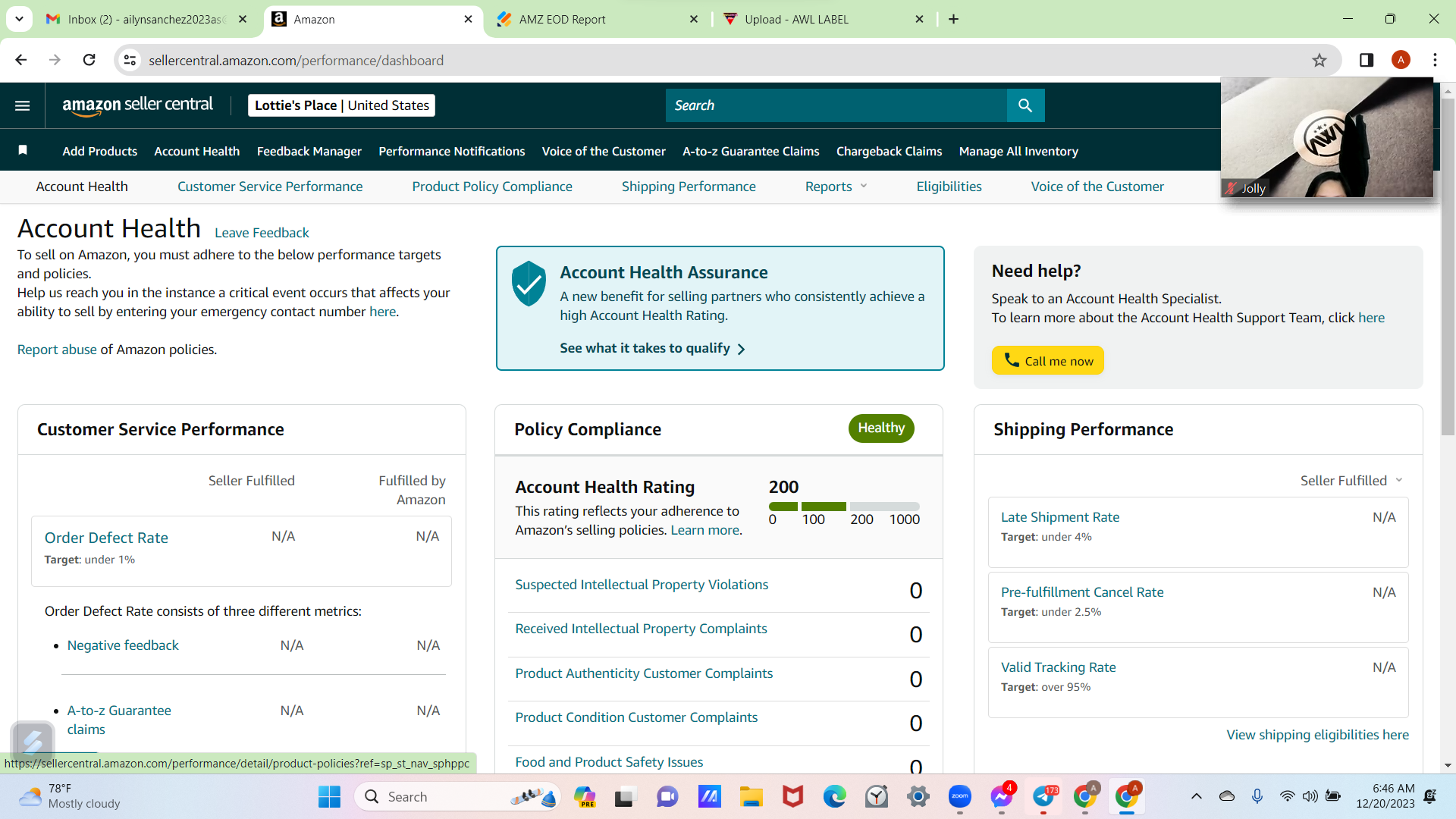The width and height of the screenshot is (1456, 819).
Task: Open the Clock app in the taskbar
Action: [x=877, y=796]
